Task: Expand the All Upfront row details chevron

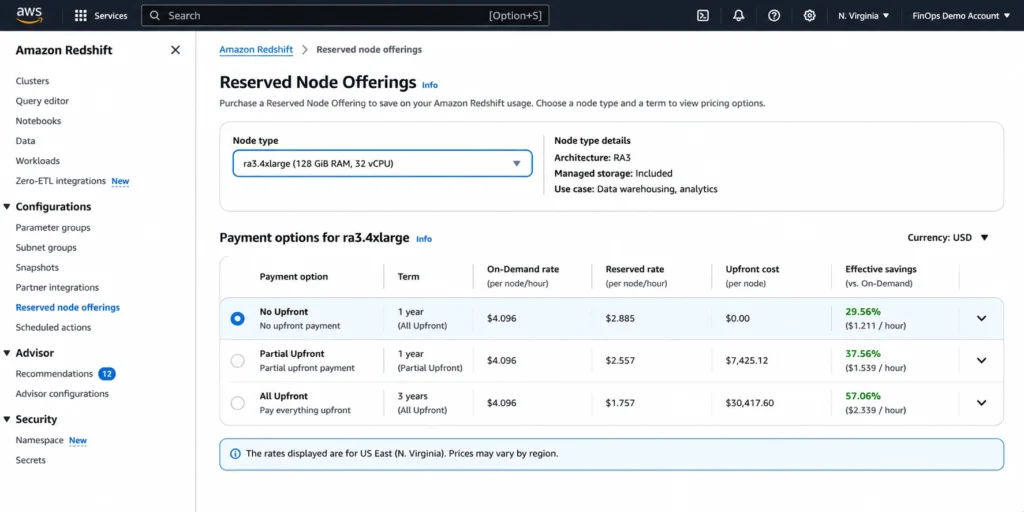Action: click(x=981, y=403)
